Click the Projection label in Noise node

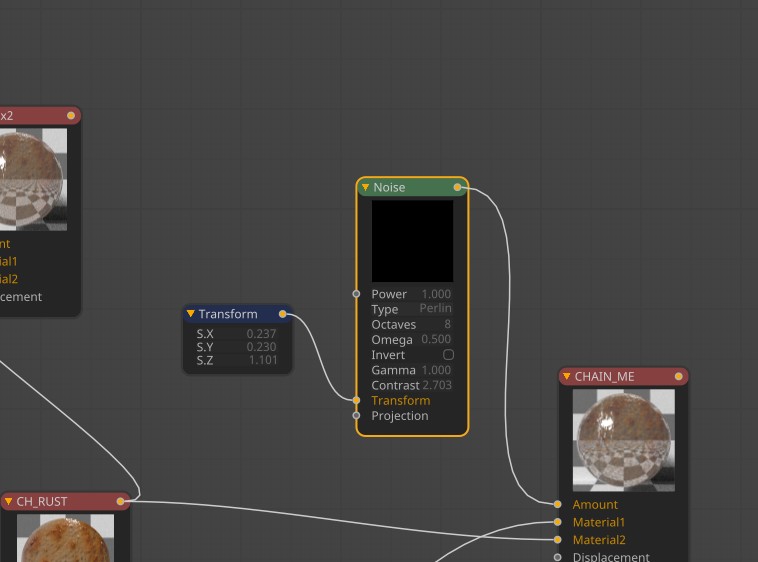(400, 416)
